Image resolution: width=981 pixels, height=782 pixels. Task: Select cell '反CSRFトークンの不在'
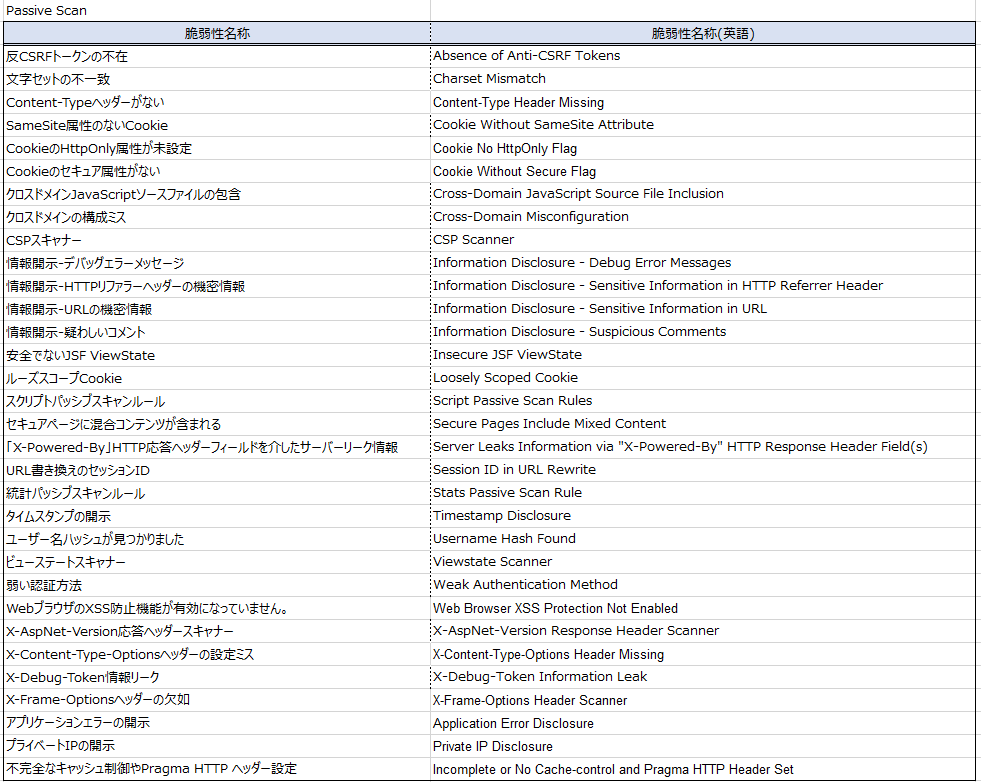(216, 56)
